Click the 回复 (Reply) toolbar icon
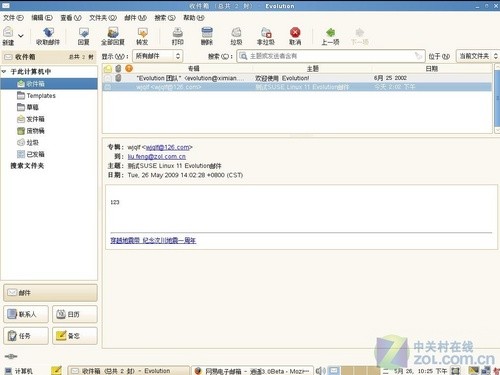The width and height of the screenshot is (500, 375). click(83, 32)
